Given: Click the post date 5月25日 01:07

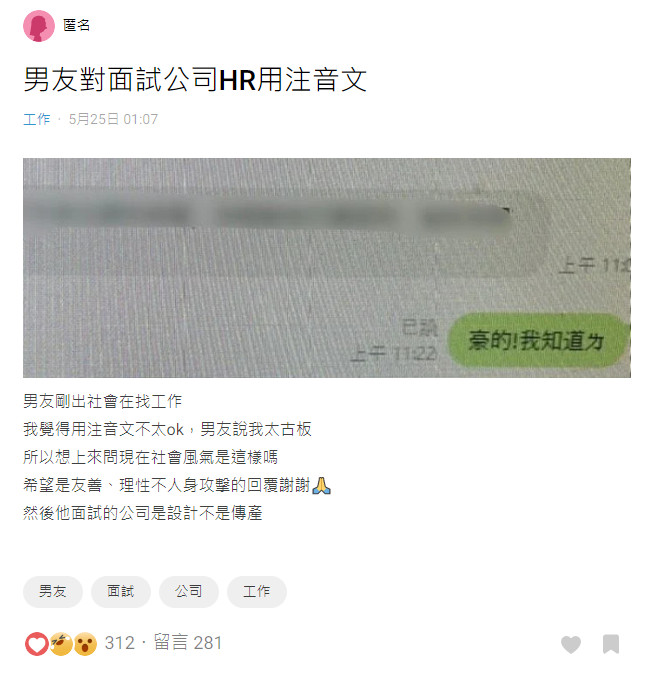Looking at the screenshot, I should click(x=113, y=119).
